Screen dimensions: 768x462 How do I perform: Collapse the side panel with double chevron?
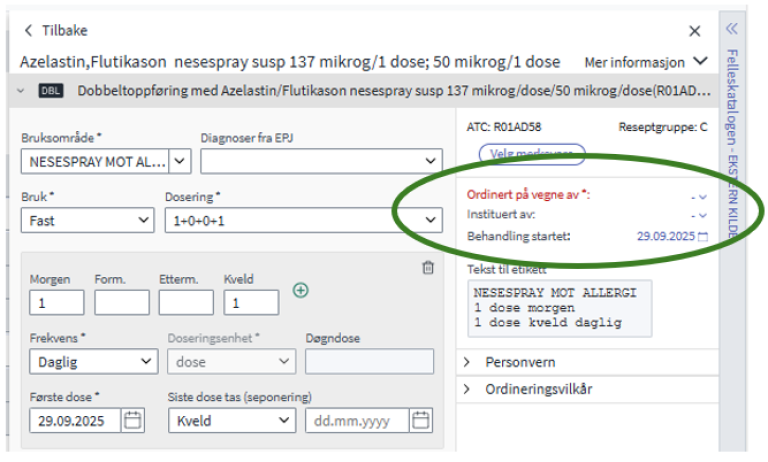pos(731,29)
